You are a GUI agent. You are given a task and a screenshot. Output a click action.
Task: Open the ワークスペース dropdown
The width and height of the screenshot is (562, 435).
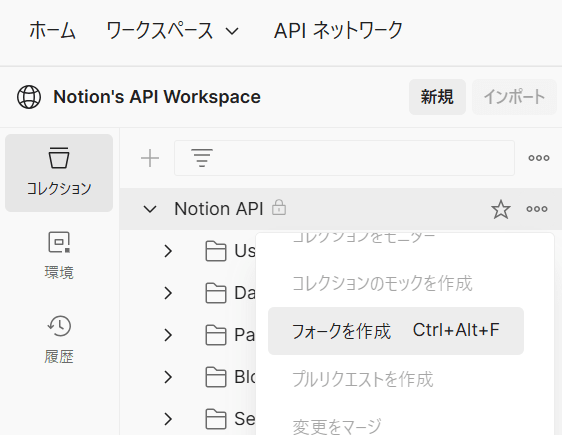172,30
